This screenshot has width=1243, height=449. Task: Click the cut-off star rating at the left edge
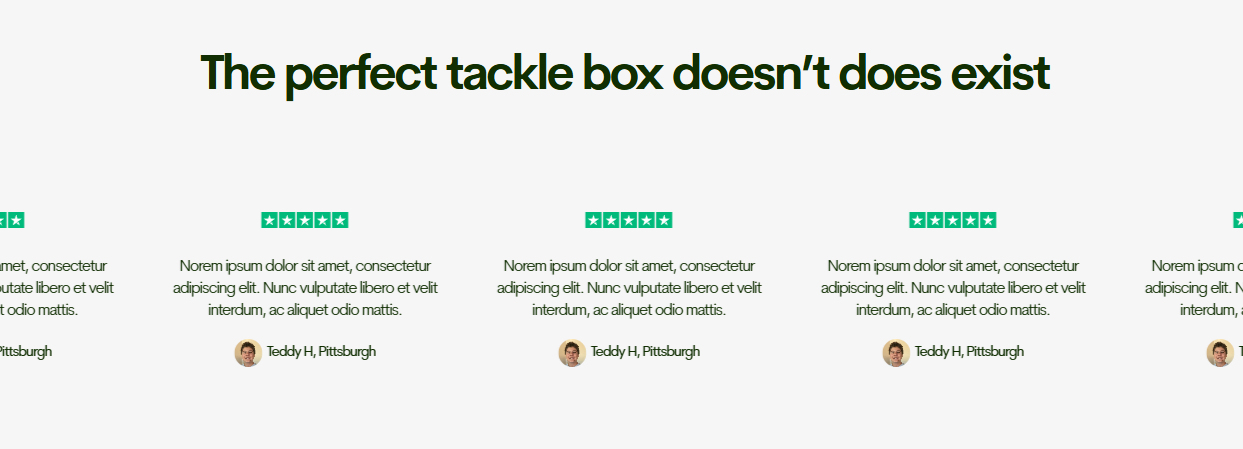point(12,220)
